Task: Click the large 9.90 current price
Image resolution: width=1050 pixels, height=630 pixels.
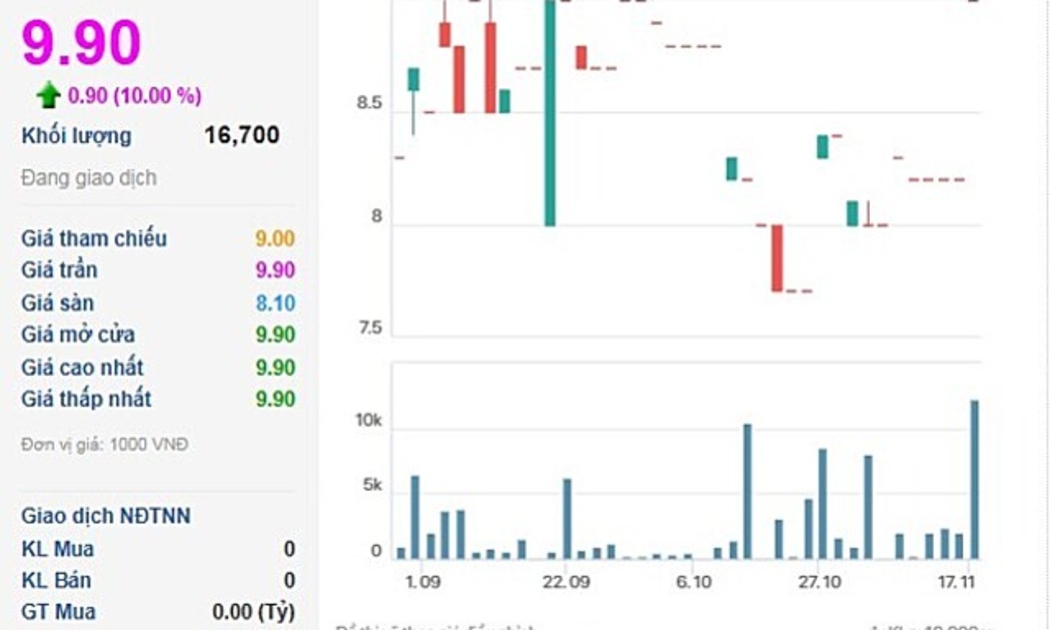Action: [82, 43]
